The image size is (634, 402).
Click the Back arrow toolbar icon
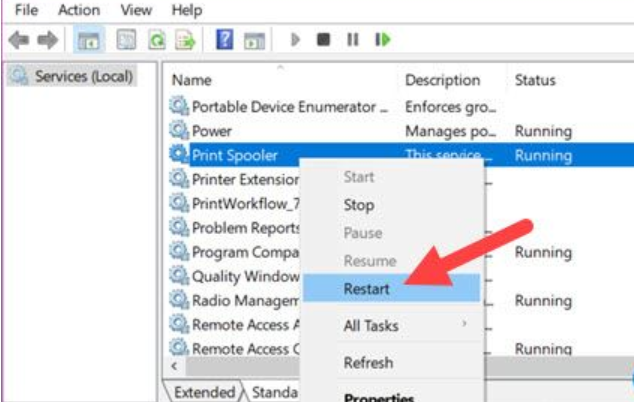[x=19, y=40]
